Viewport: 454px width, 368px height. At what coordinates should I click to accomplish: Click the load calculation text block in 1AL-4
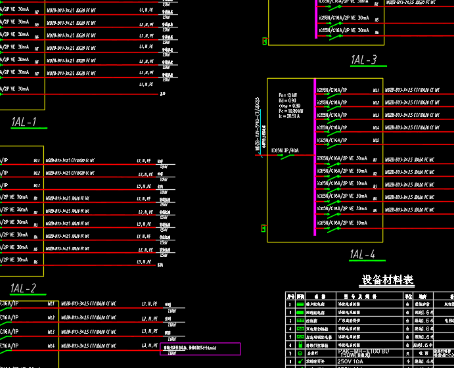tap(291, 106)
